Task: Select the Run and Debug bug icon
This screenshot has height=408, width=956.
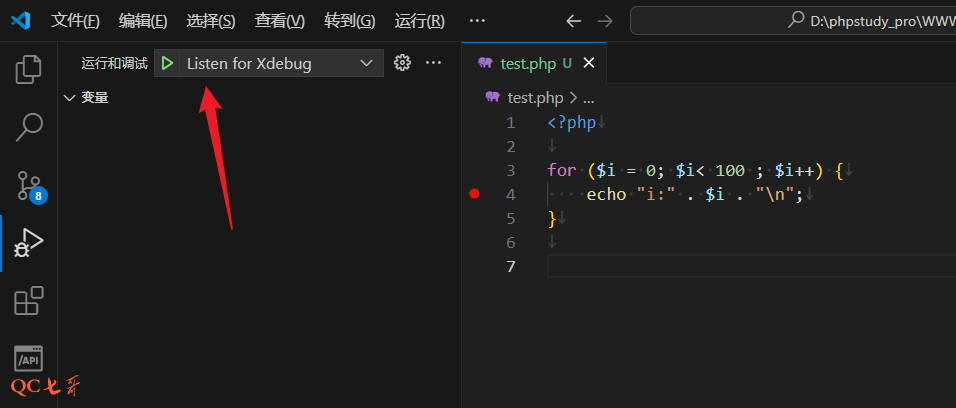Action: 29,243
